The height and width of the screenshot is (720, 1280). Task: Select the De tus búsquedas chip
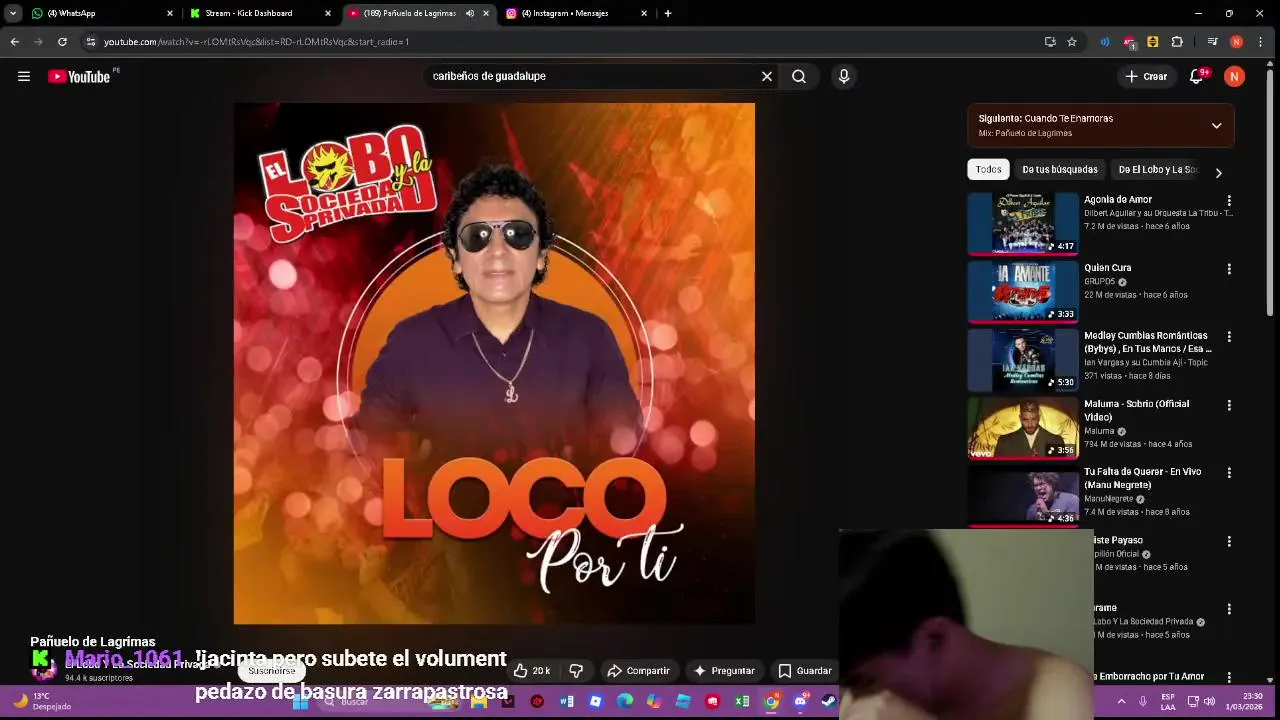1059,170
